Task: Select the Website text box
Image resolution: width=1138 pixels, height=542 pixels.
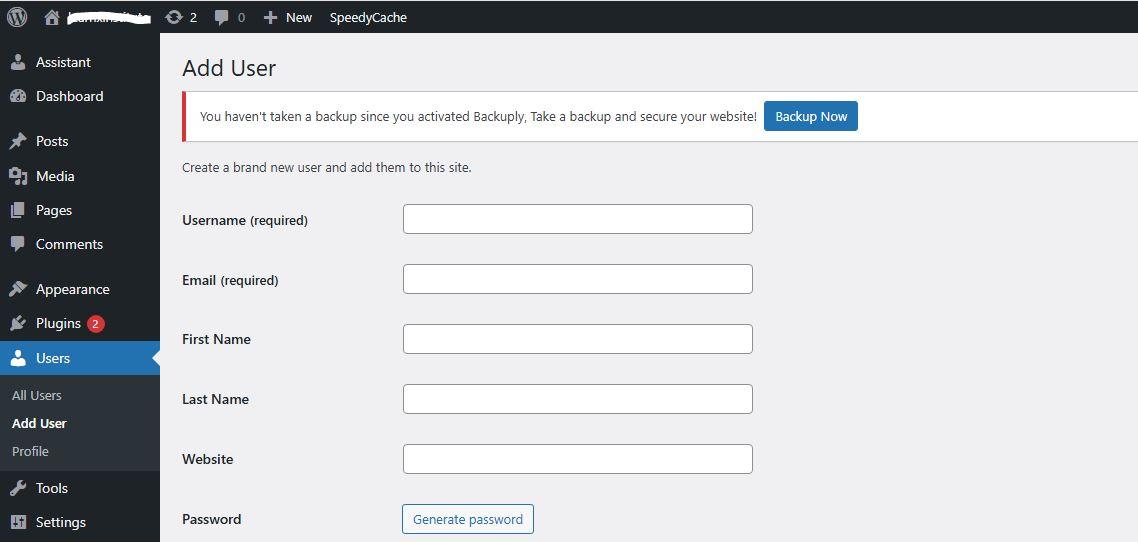Action: point(577,459)
